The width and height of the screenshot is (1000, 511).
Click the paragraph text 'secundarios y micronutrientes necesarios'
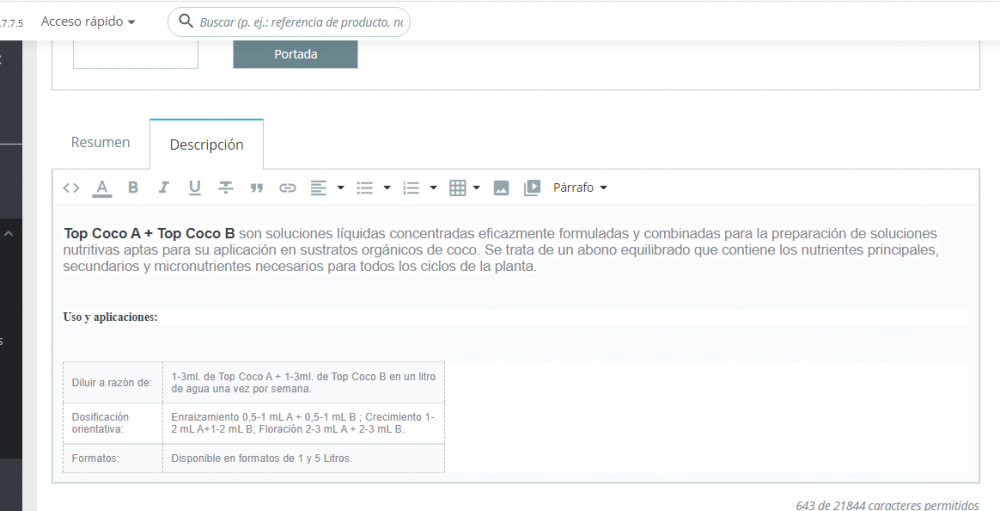tap(193, 267)
